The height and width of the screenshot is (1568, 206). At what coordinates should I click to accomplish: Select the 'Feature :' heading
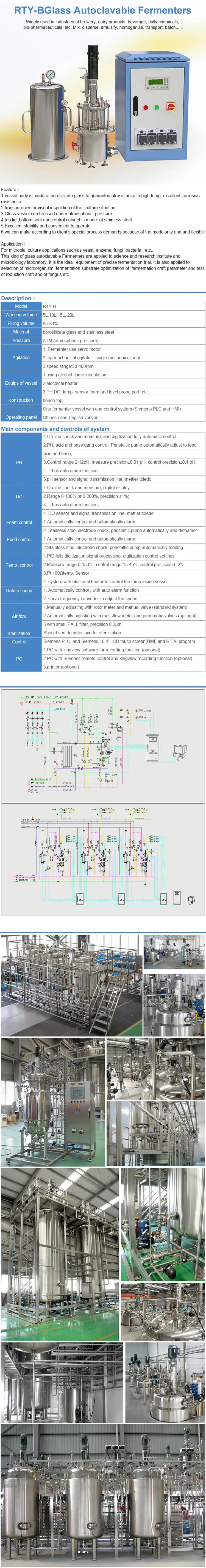(x=10, y=189)
